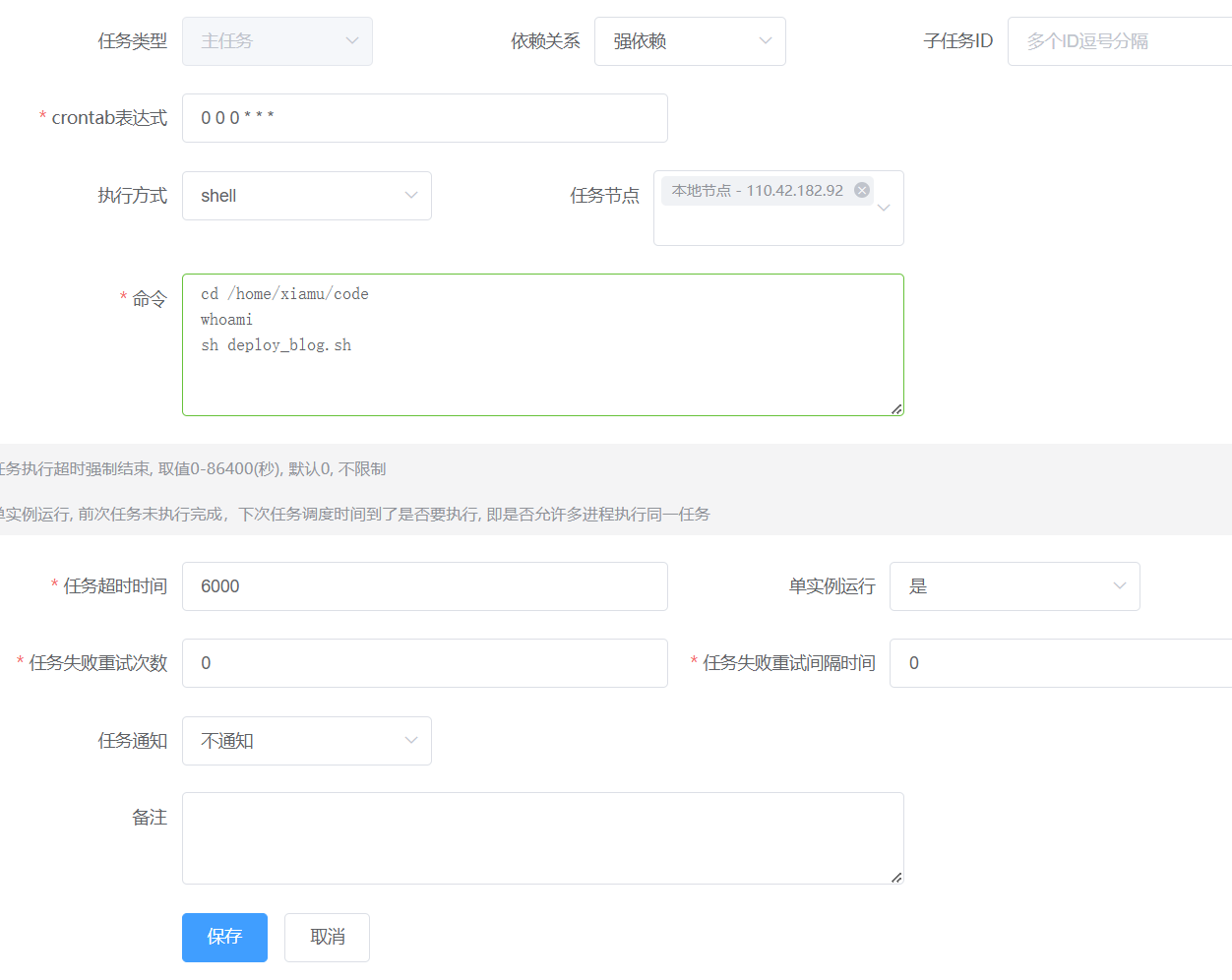Screen dimensions: 1232x980
Task: Click the 子任务ID input field
Action: [1112, 41]
